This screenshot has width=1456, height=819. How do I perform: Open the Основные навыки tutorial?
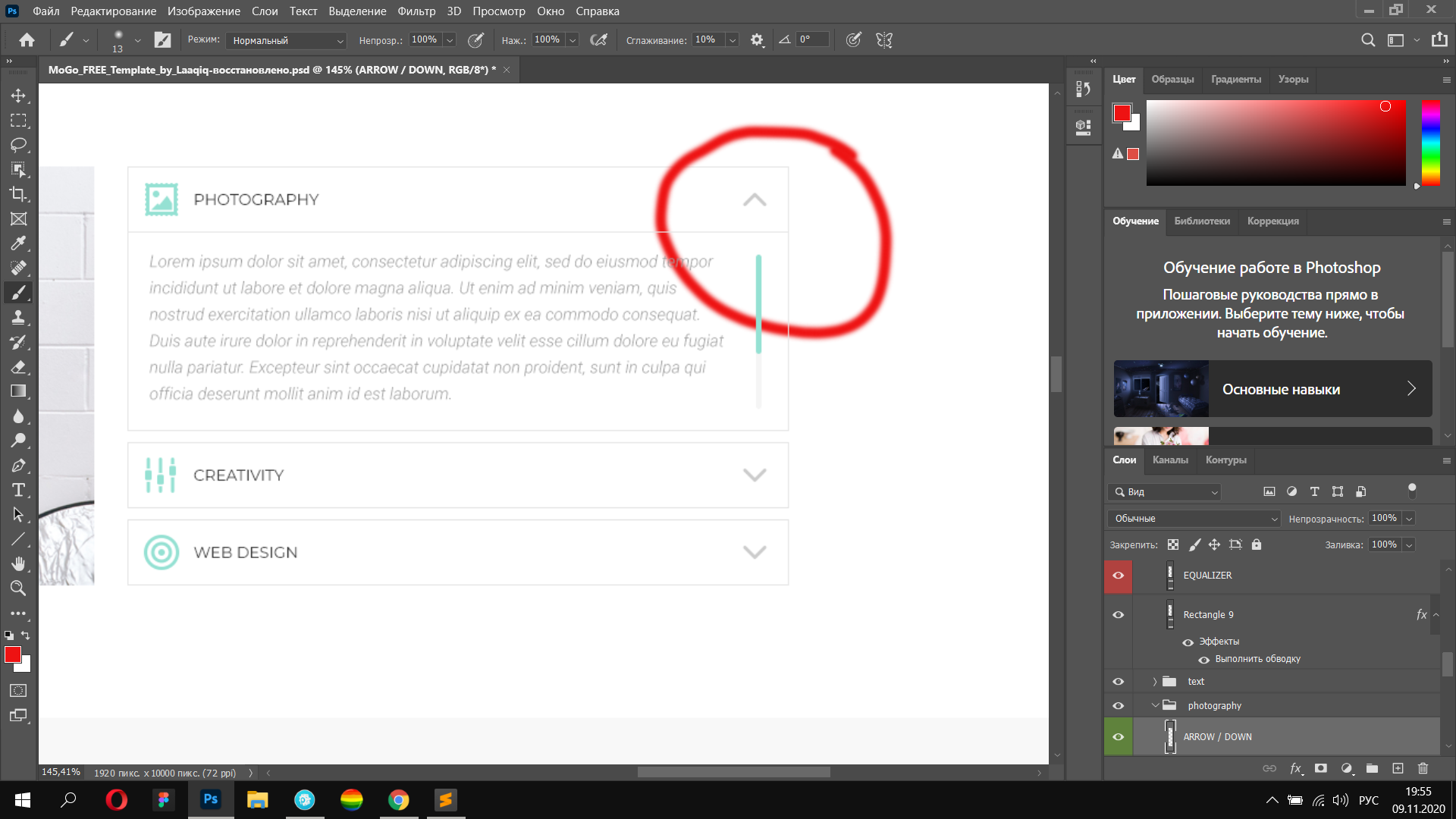[x=1272, y=389]
